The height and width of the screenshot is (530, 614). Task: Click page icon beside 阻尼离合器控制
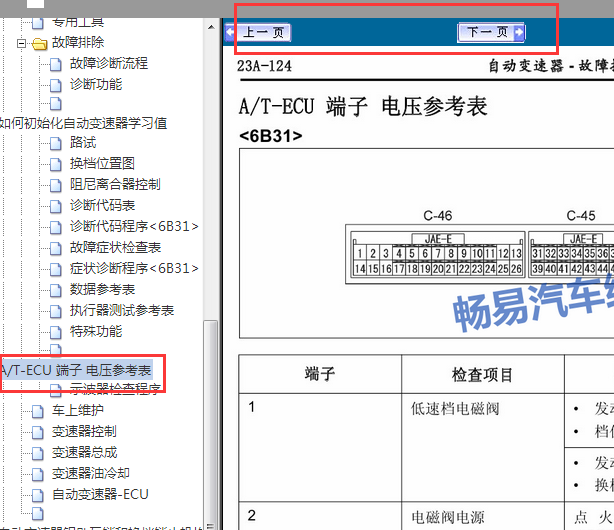(x=56, y=185)
